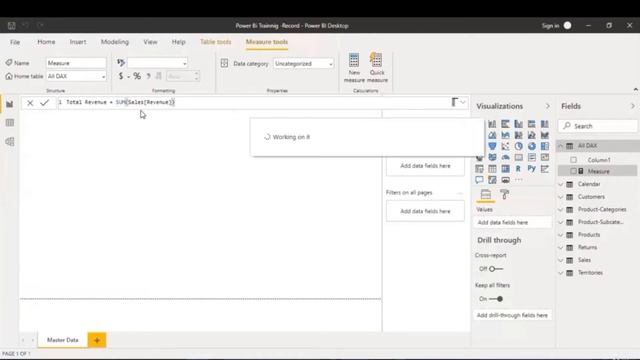The image size is (640, 360).
Task: Add a new page with plus button
Action: coord(97,340)
